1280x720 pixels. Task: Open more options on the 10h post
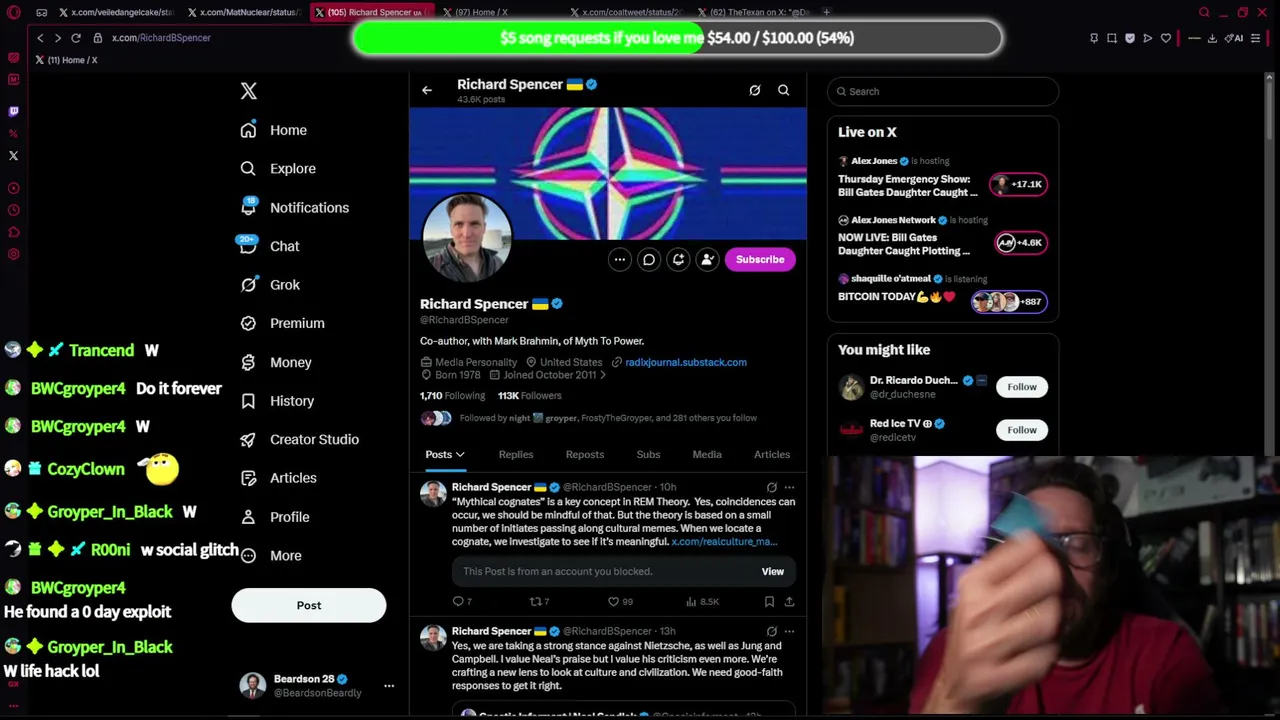click(789, 488)
